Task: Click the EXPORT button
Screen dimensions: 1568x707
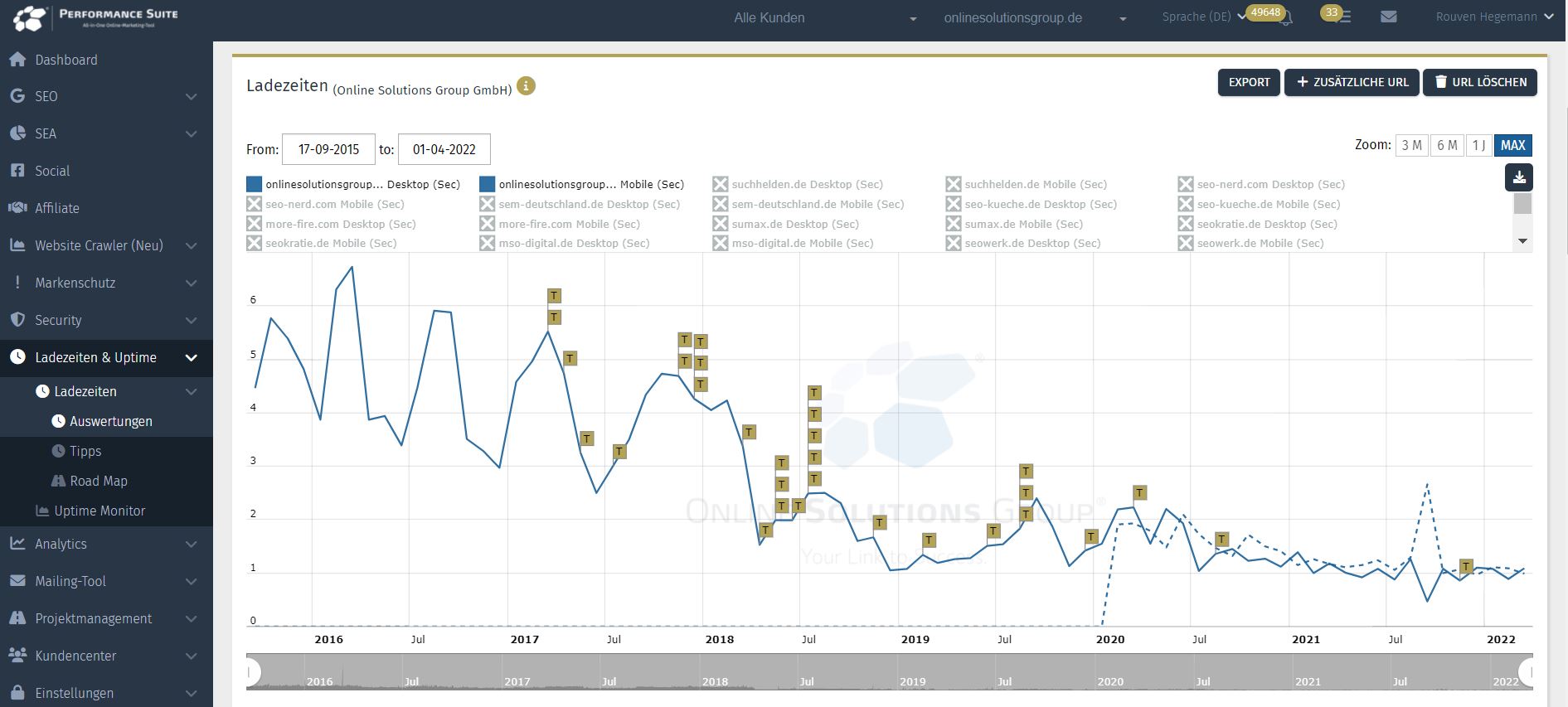Action: click(1249, 82)
